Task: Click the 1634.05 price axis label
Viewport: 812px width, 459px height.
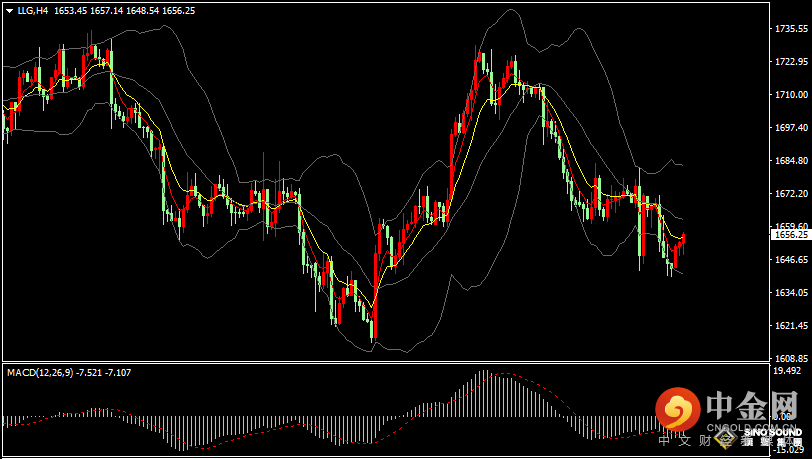Action: pyautogui.click(x=791, y=292)
